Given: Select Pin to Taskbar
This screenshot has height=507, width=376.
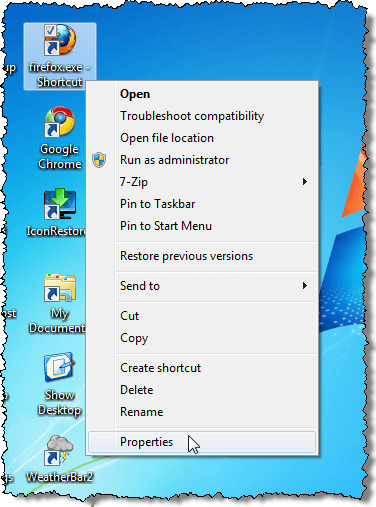Looking at the screenshot, I should [202, 204].
